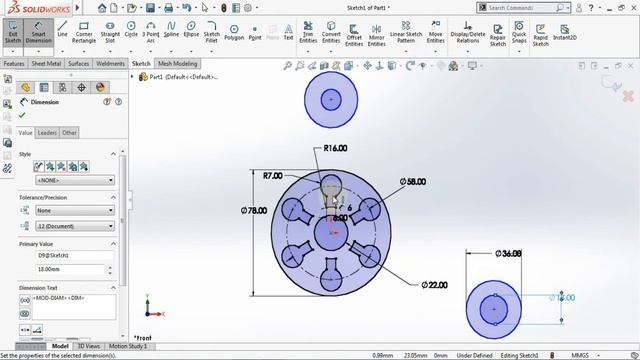Select Move Entities tool
The height and width of the screenshot is (360, 640).
pyautogui.click(x=436, y=32)
